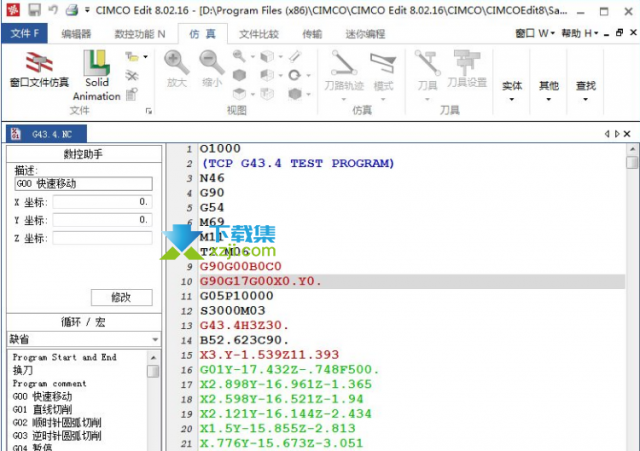Switch to the 传输 transmission tab
640x451 pixels.
click(x=312, y=34)
